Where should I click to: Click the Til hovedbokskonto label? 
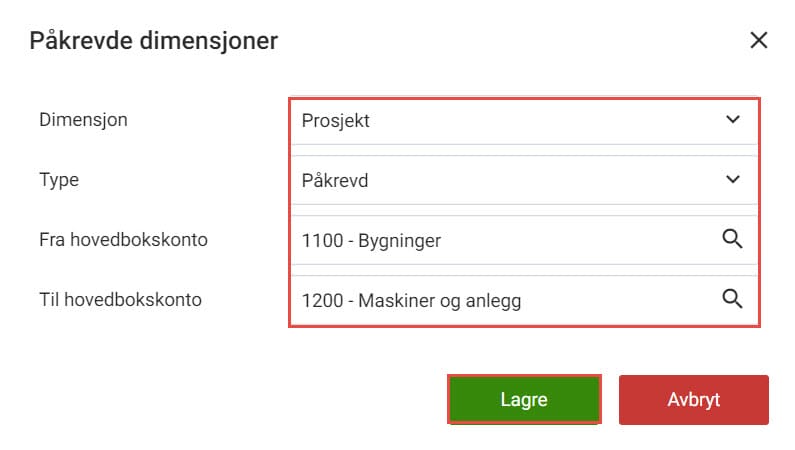pos(120,299)
